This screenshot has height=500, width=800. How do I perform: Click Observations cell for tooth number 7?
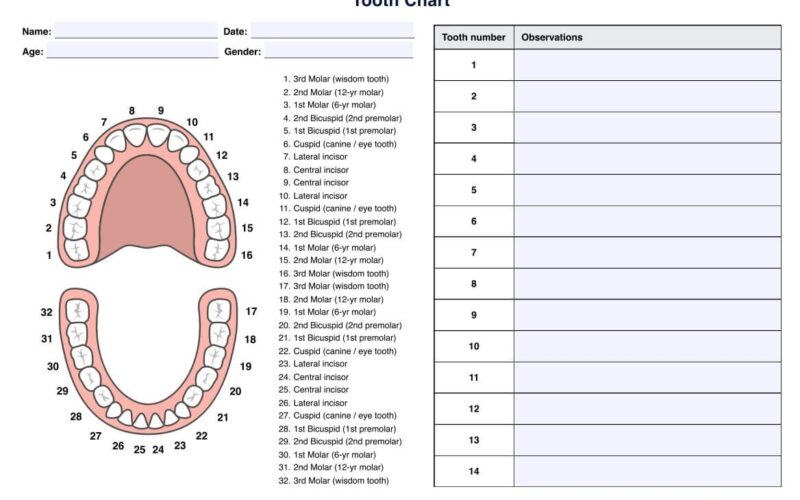(647, 253)
